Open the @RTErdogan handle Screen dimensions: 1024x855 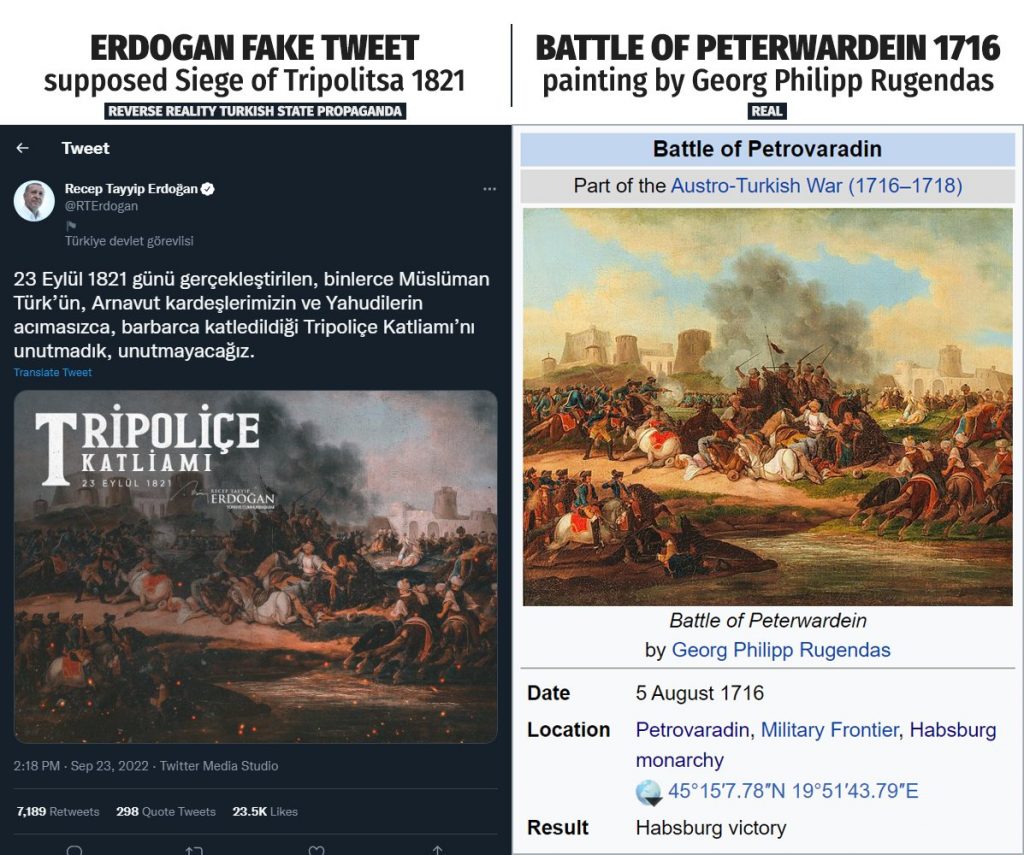point(101,206)
